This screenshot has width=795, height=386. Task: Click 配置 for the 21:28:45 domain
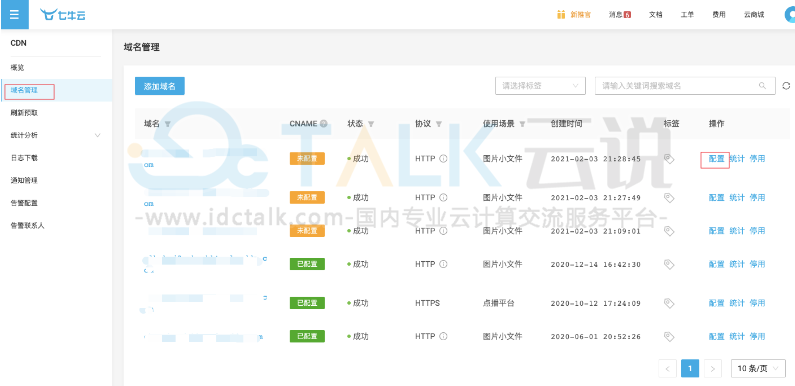tap(716, 159)
